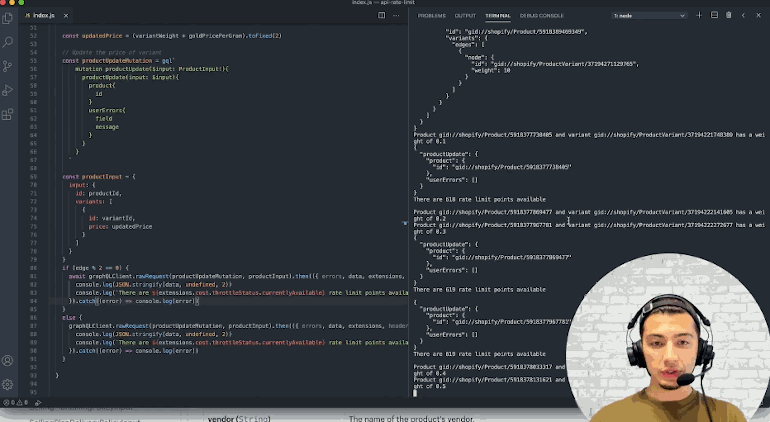Click line number 69 in the gutter
Screen dimensions: 770x422
(x=33, y=176)
